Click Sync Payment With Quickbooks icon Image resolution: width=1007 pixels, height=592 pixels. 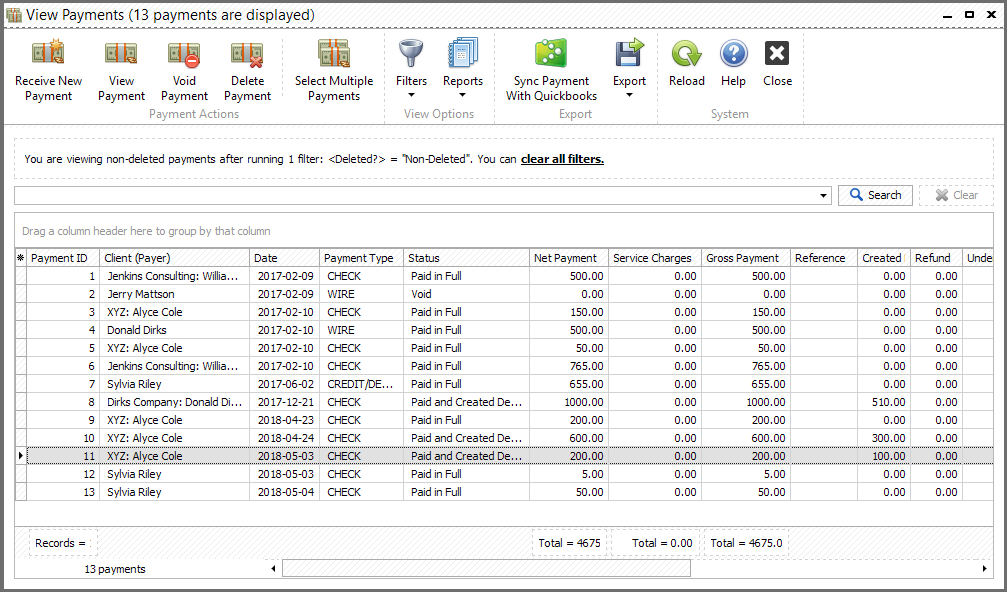pos(551,53)
